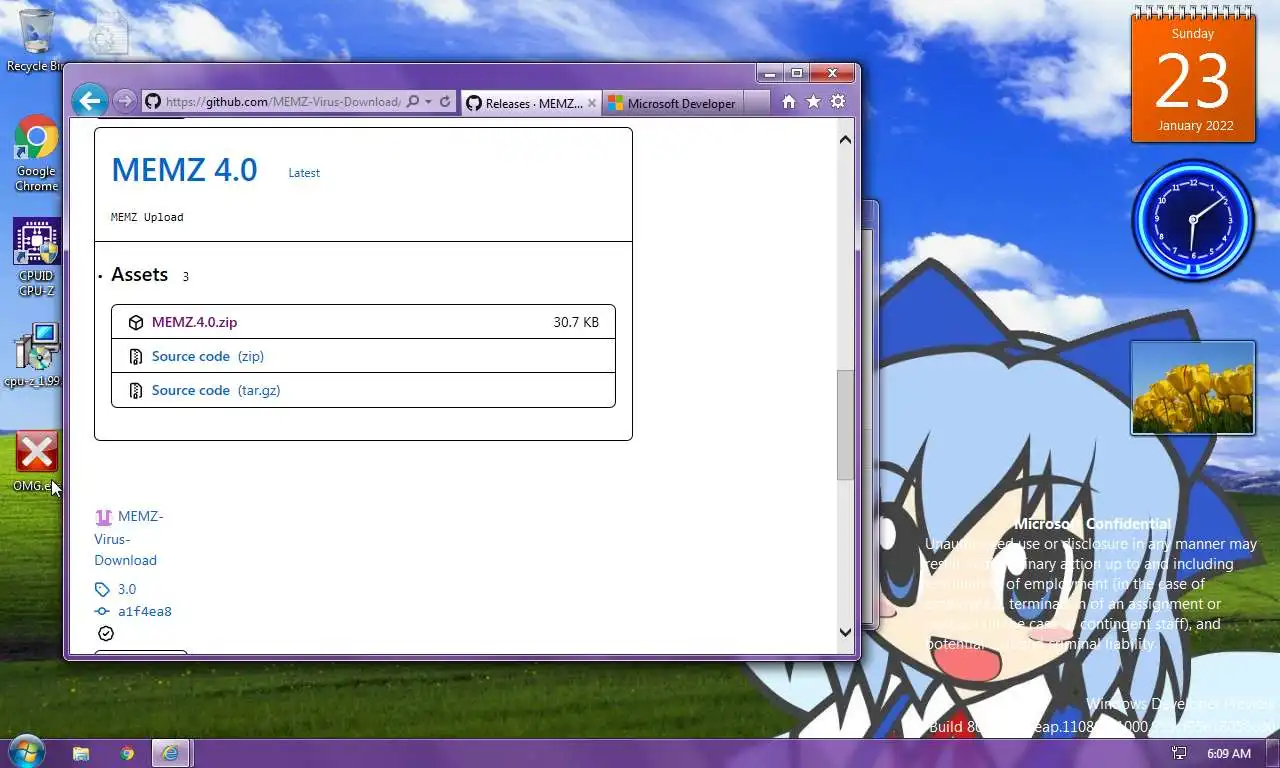Open the Windows Start orb
Screen dimensions: 1280x768
[26, 752]
